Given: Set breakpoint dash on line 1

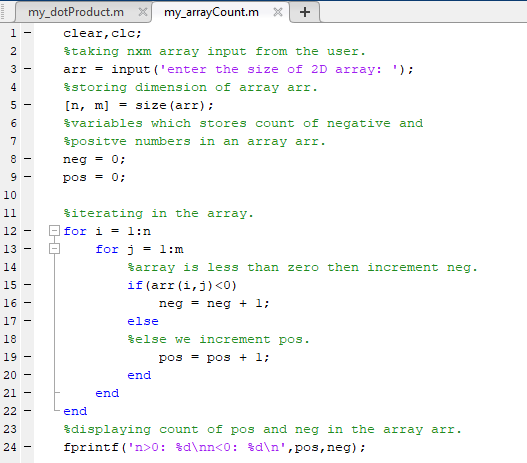Looking at the screenshot, I should [x=28, y=33].
